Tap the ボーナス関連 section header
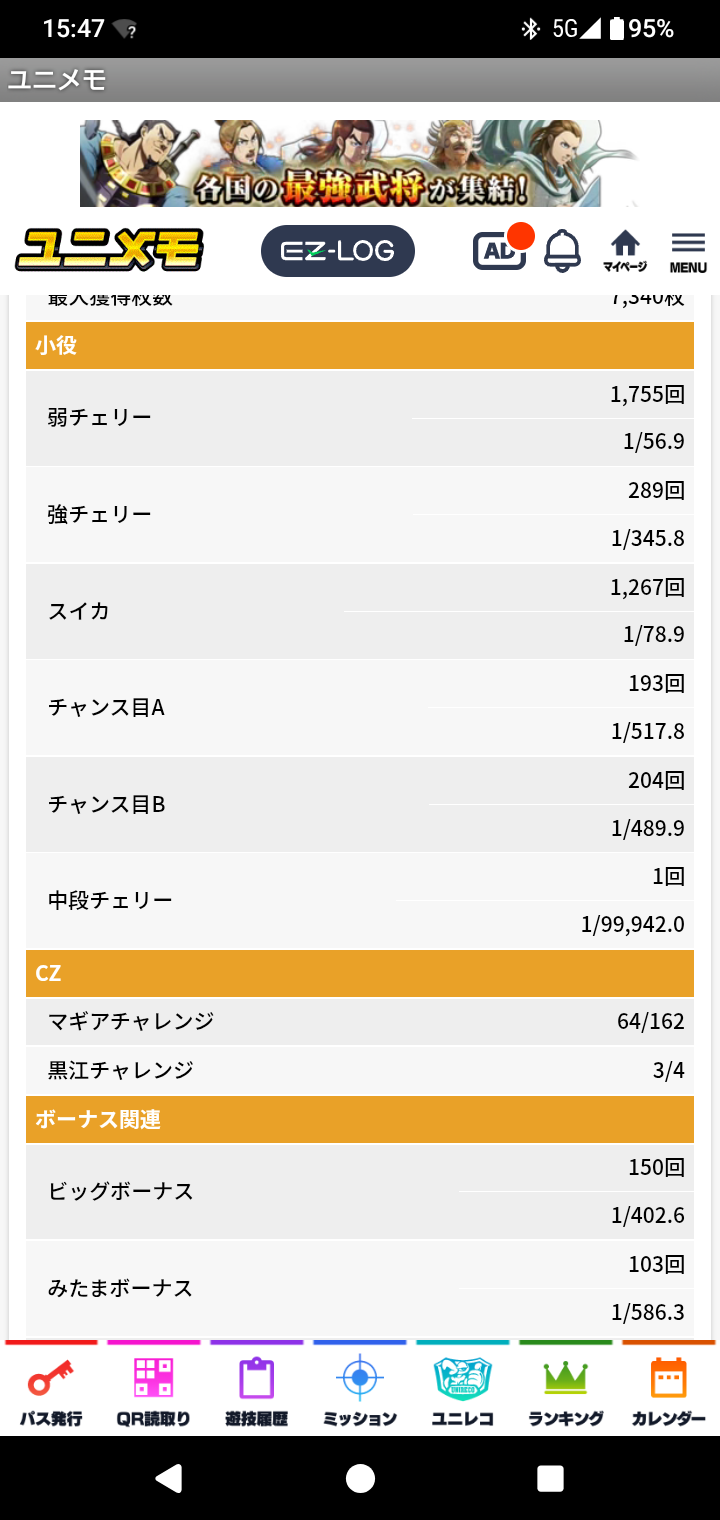Image resolution: width=720 pixels, height=1520 pixels. click(360, 1119)
